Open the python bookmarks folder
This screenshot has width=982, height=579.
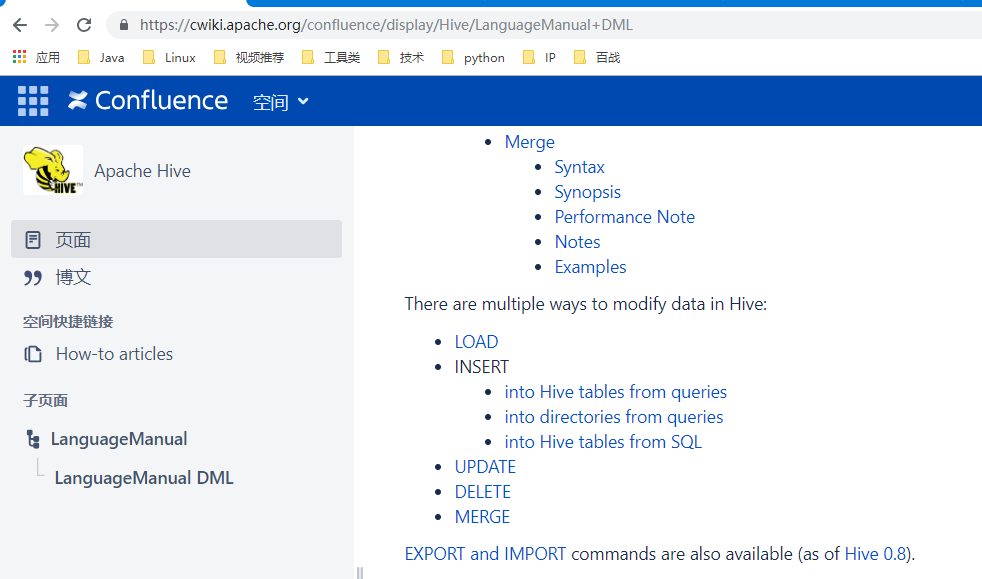472,57
